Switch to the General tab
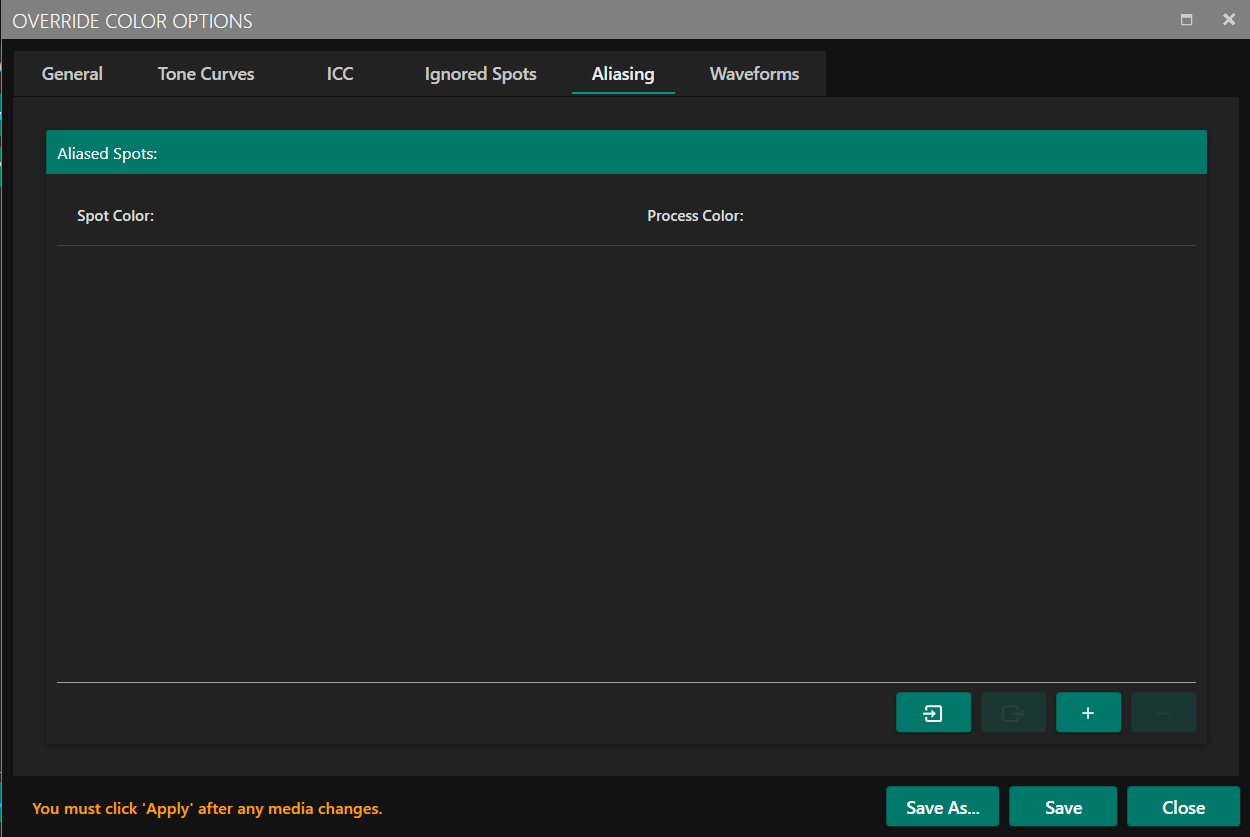The height and width of the screenshot is (837, 1250). coord(72,74)
